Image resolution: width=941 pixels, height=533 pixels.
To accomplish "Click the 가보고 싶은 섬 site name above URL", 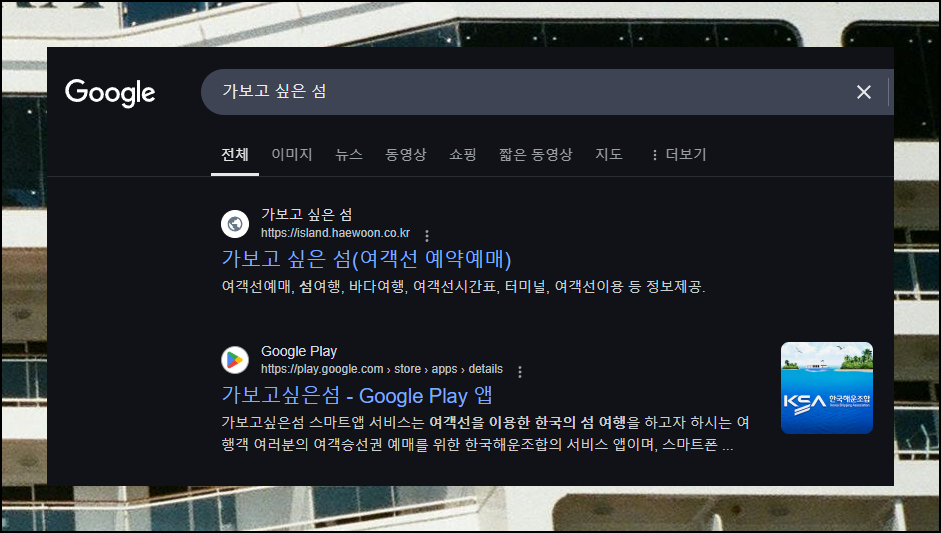I will (307, 214).
